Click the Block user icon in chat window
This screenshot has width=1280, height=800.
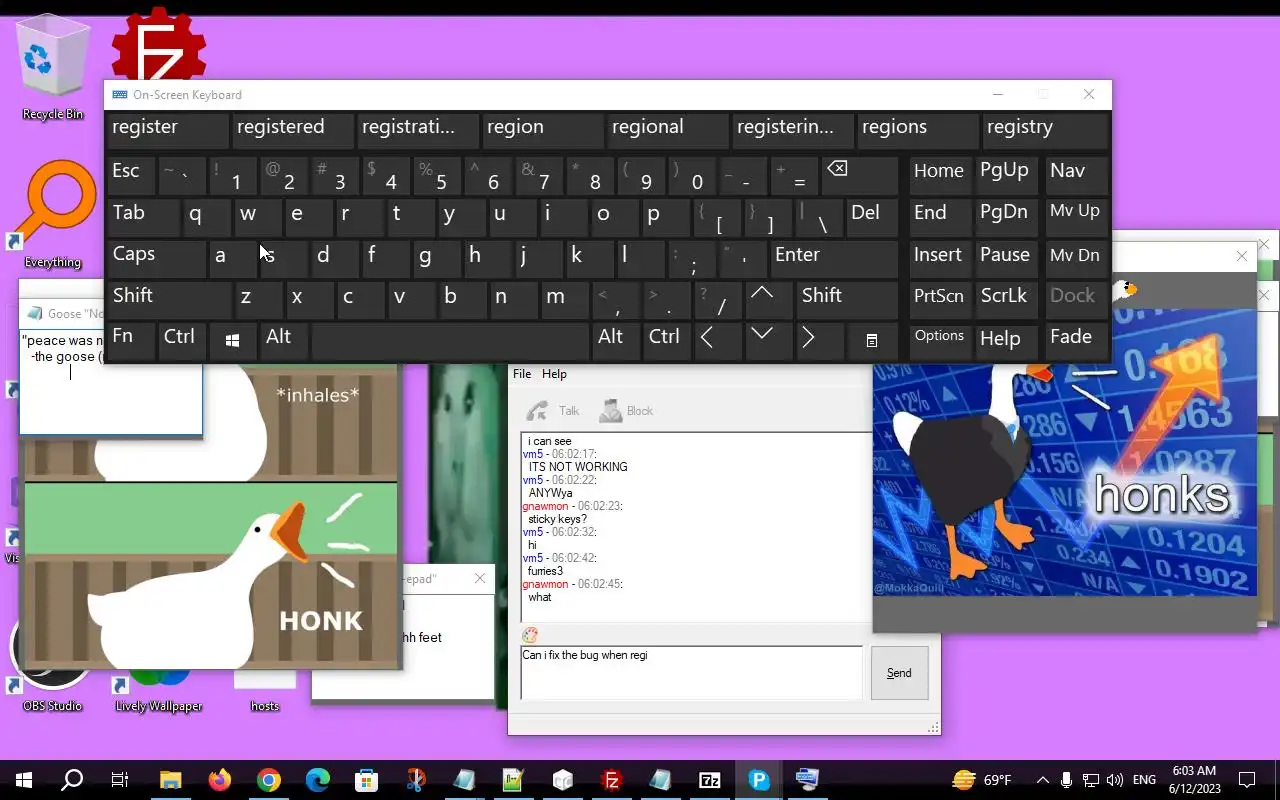coord(611,410)
